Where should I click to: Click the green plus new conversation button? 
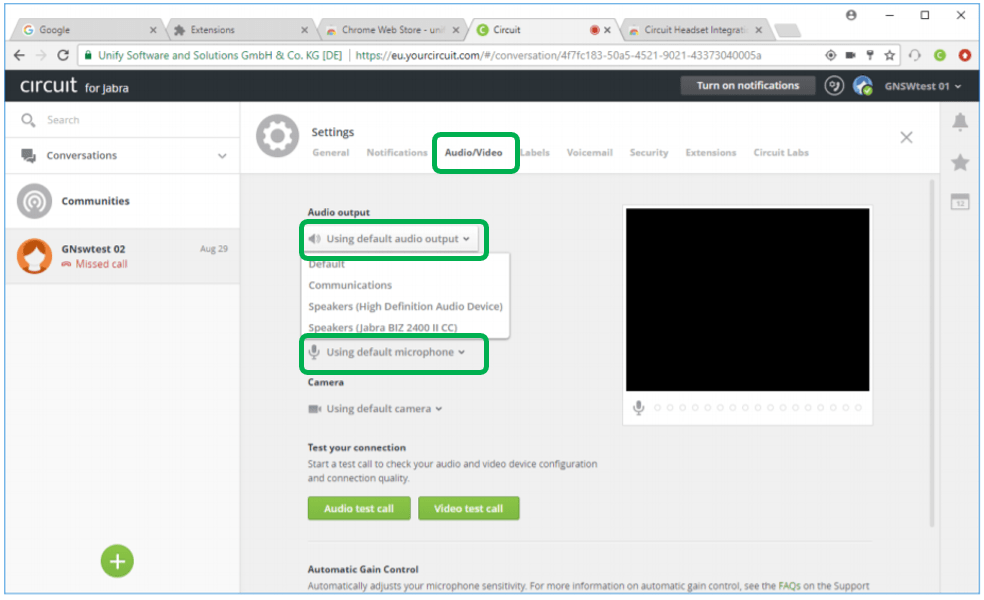click(117, 561)
